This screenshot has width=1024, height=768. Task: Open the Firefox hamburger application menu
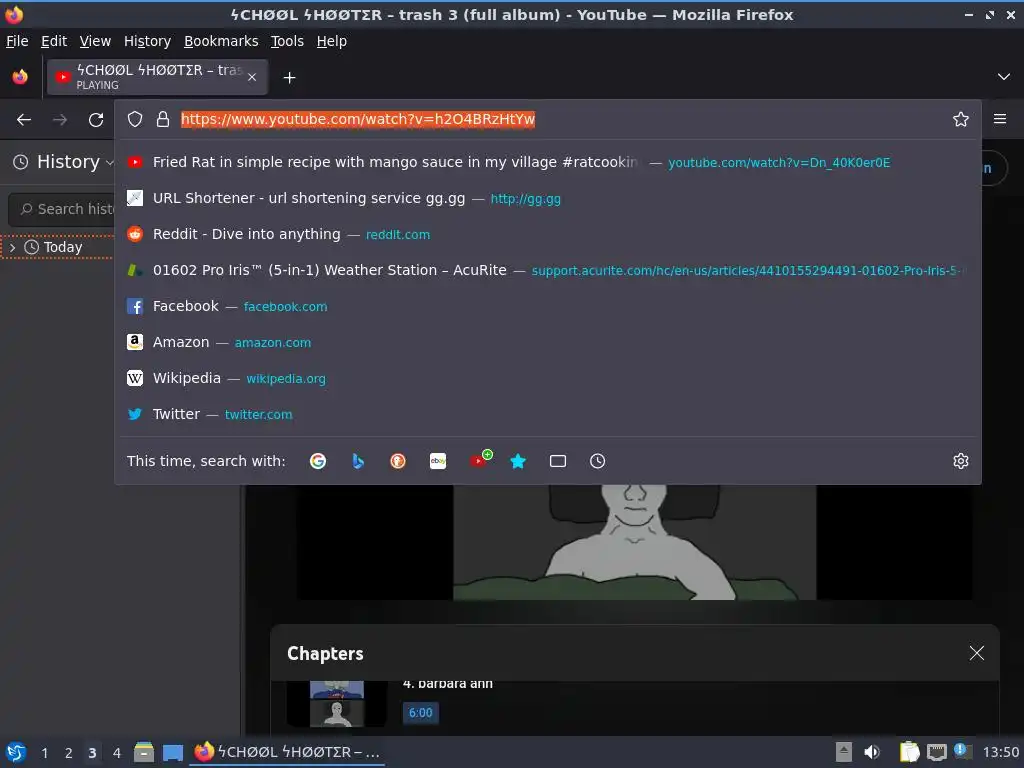coord(1000,119)
